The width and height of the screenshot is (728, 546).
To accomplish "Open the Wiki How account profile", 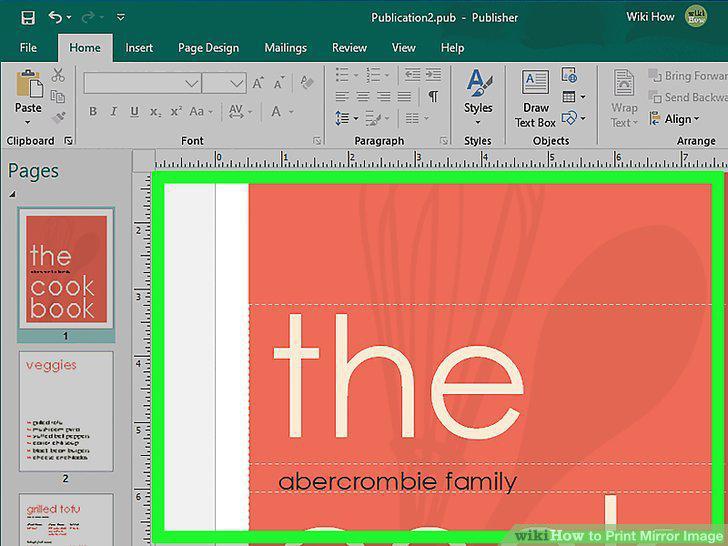I will pyautogui.click(x=666, y=17).
